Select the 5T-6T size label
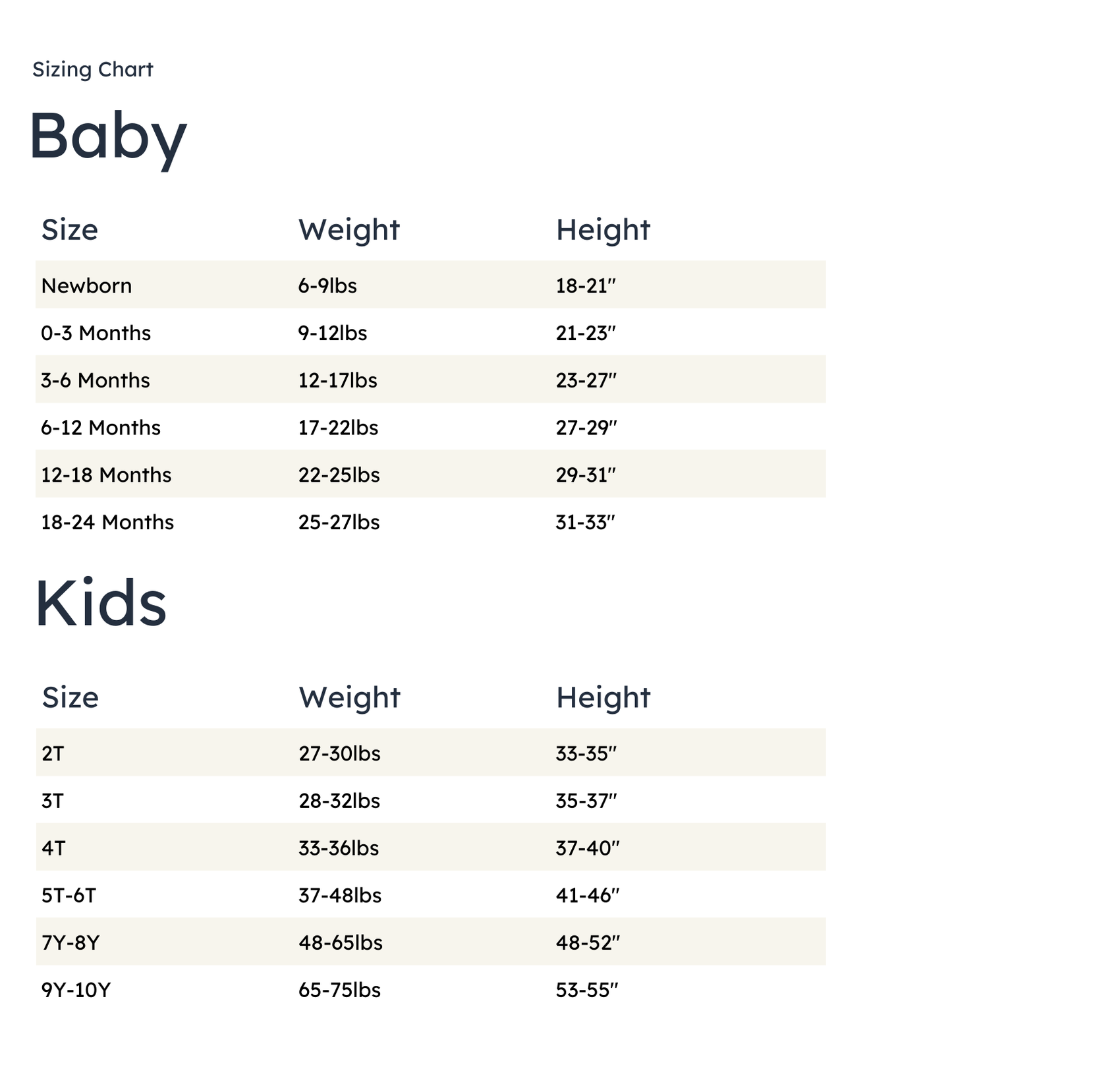Image resolution: width=1120 pixels, height=1069 pixels. tap(69, 896)
